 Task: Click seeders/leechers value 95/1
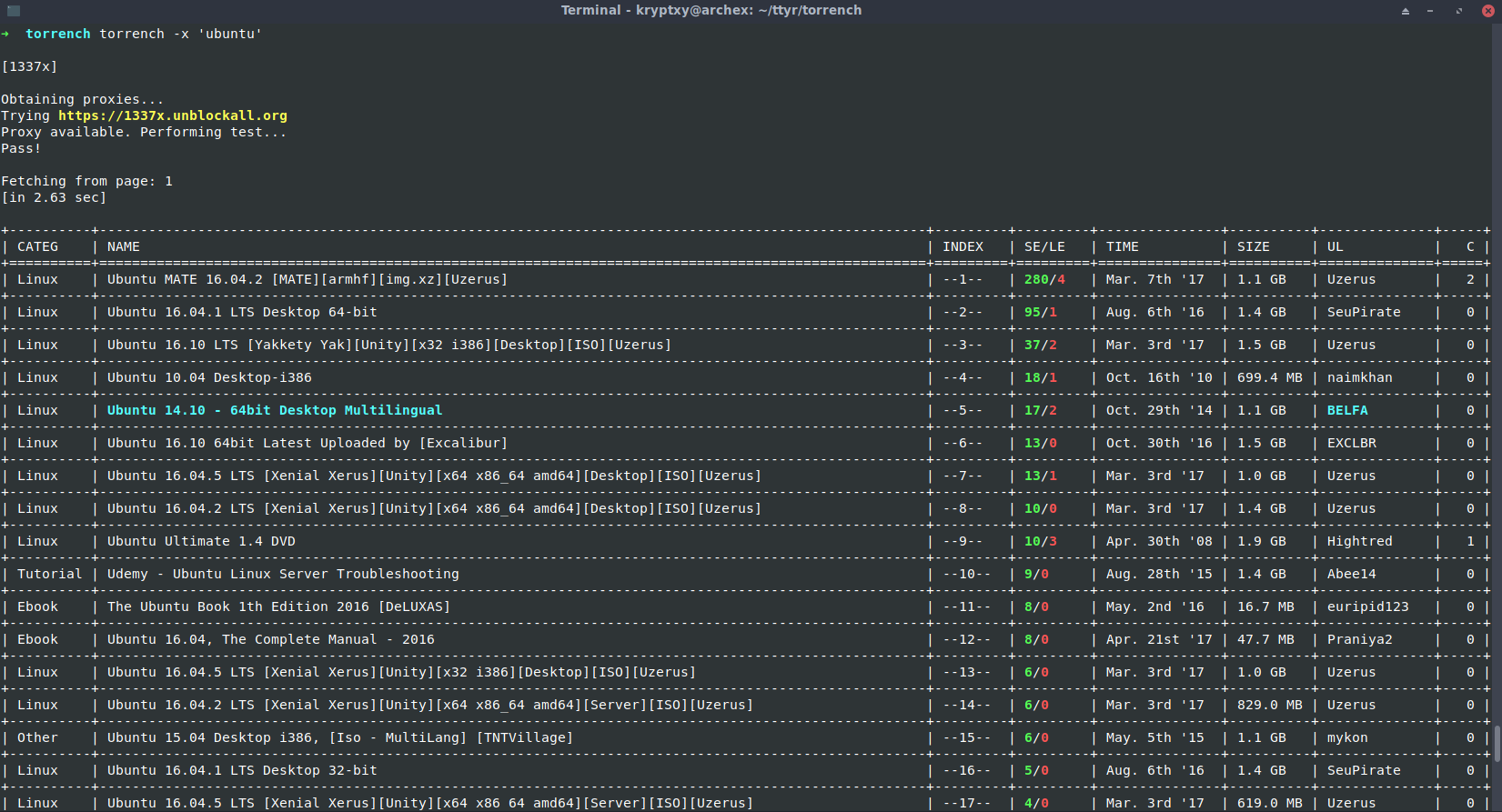coord(1041,312)
